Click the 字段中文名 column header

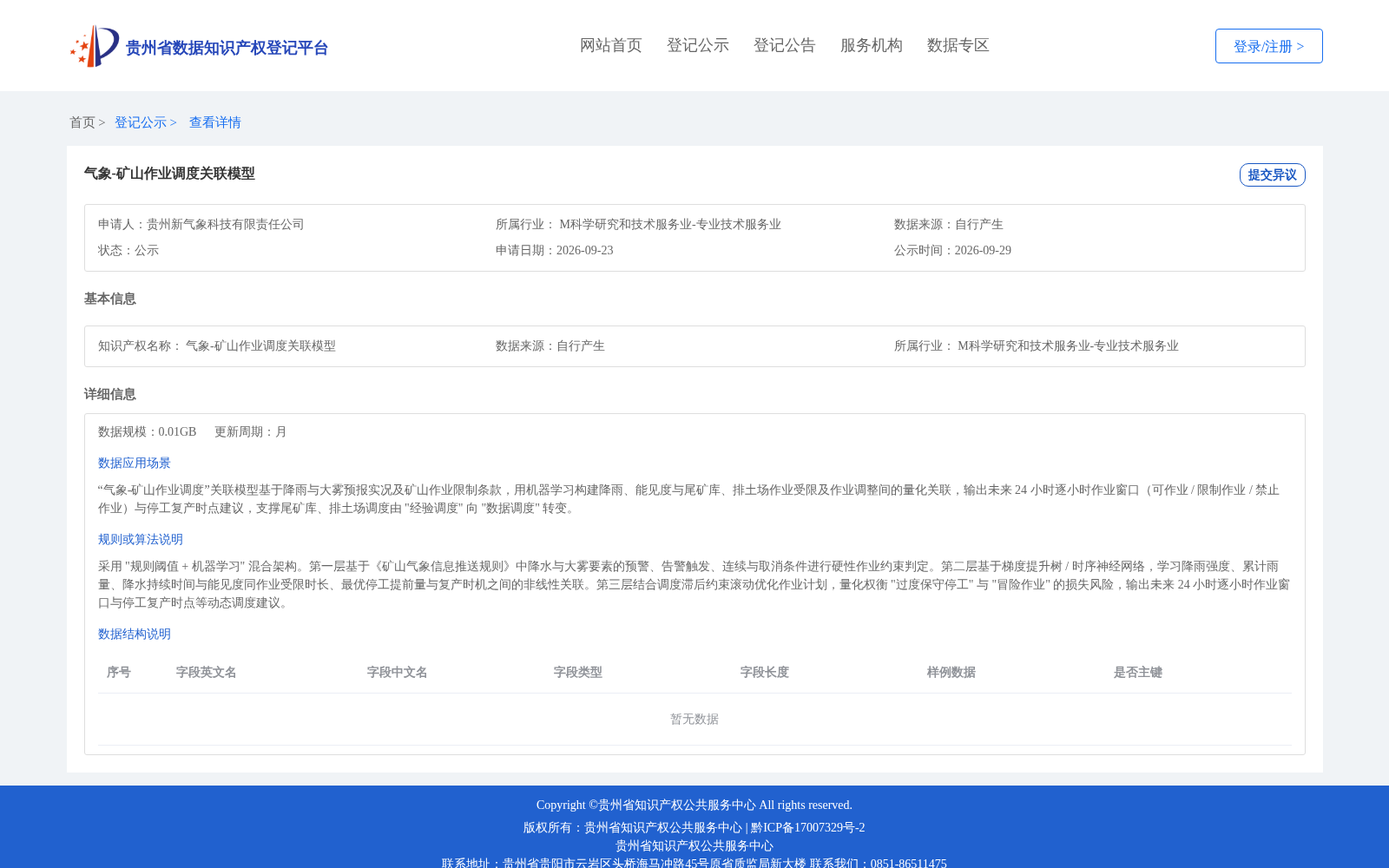tap(398, 672)
